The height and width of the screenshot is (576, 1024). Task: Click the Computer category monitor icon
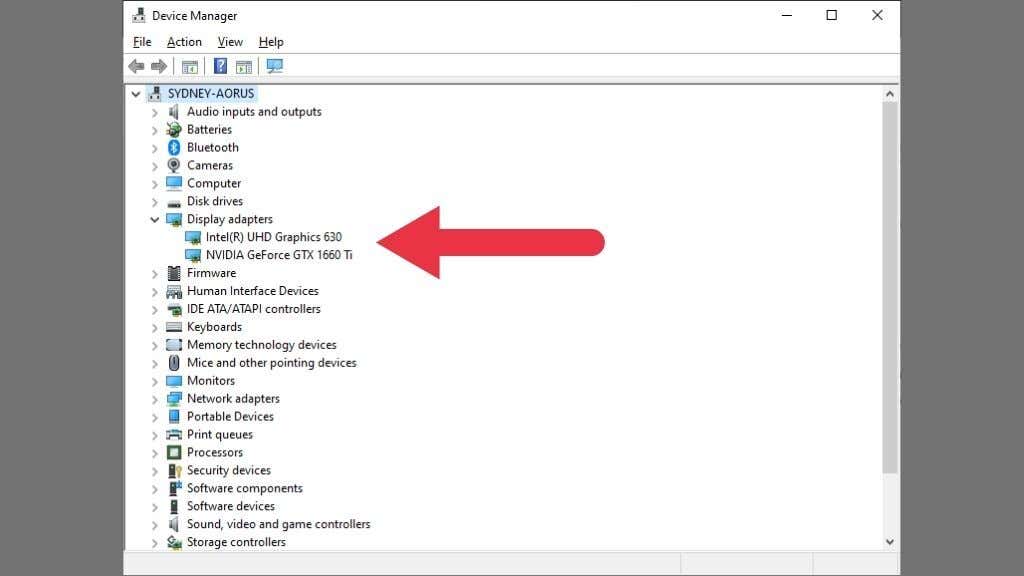pos(174,183)
